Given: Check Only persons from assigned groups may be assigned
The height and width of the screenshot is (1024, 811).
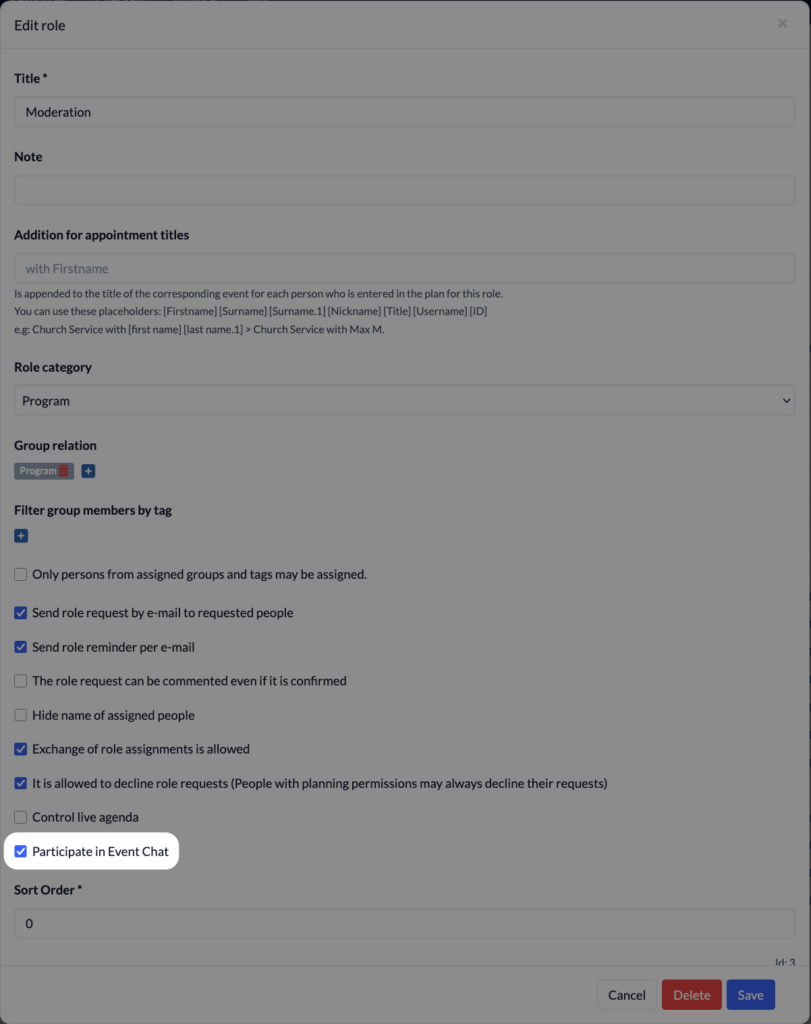Looking at the screenshot, I should point(20,575).
